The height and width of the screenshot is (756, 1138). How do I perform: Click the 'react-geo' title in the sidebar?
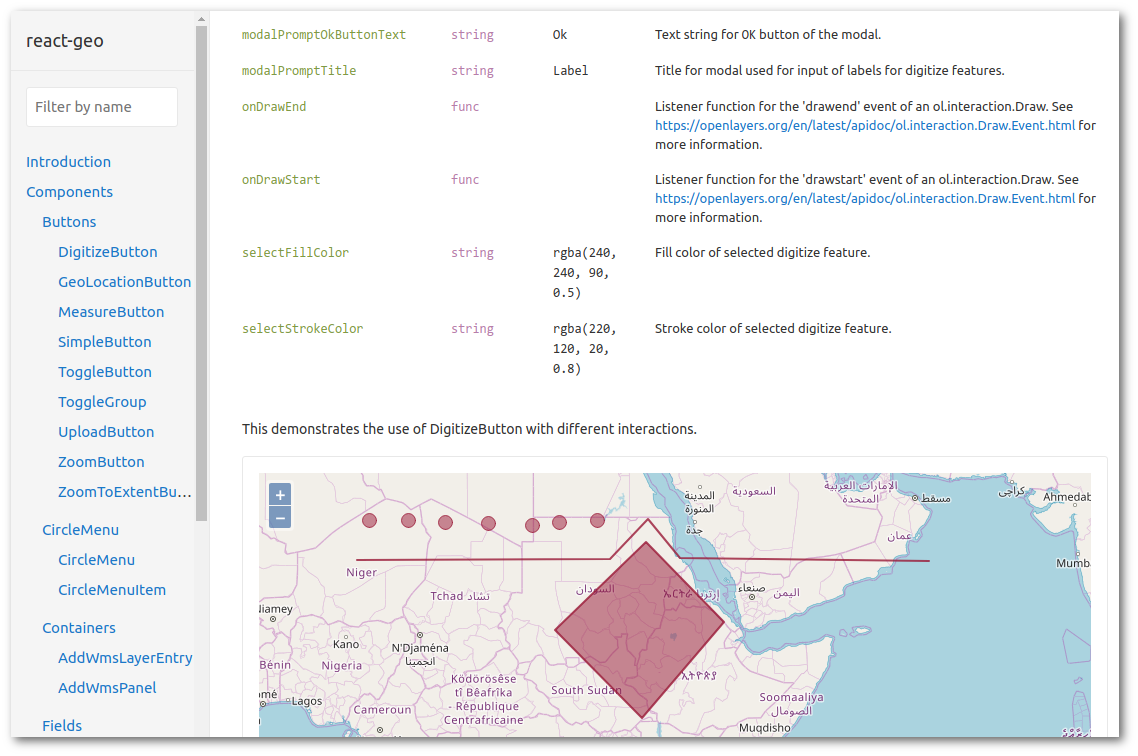coord(65,41)
